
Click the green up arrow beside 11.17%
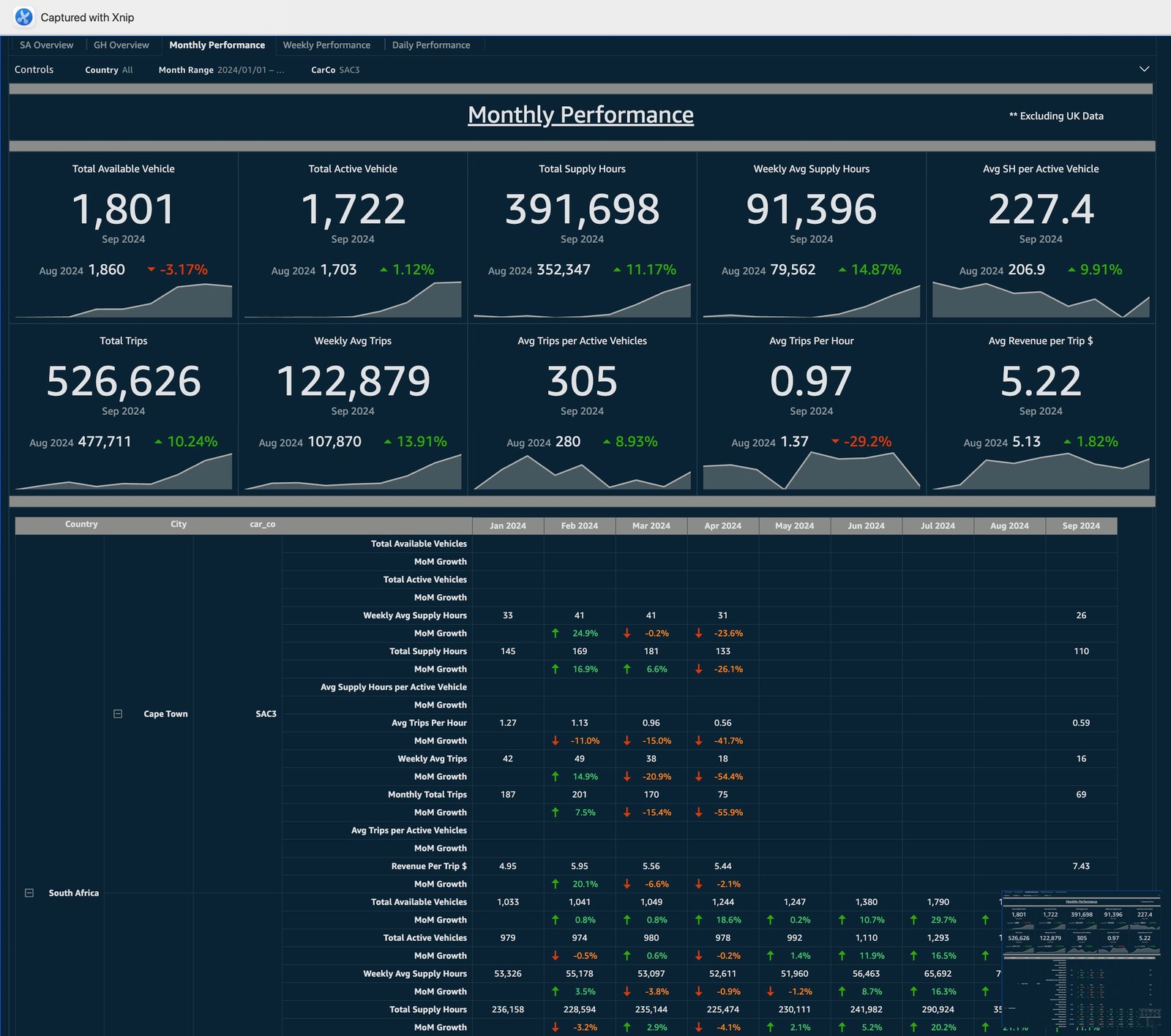point(617,270)
